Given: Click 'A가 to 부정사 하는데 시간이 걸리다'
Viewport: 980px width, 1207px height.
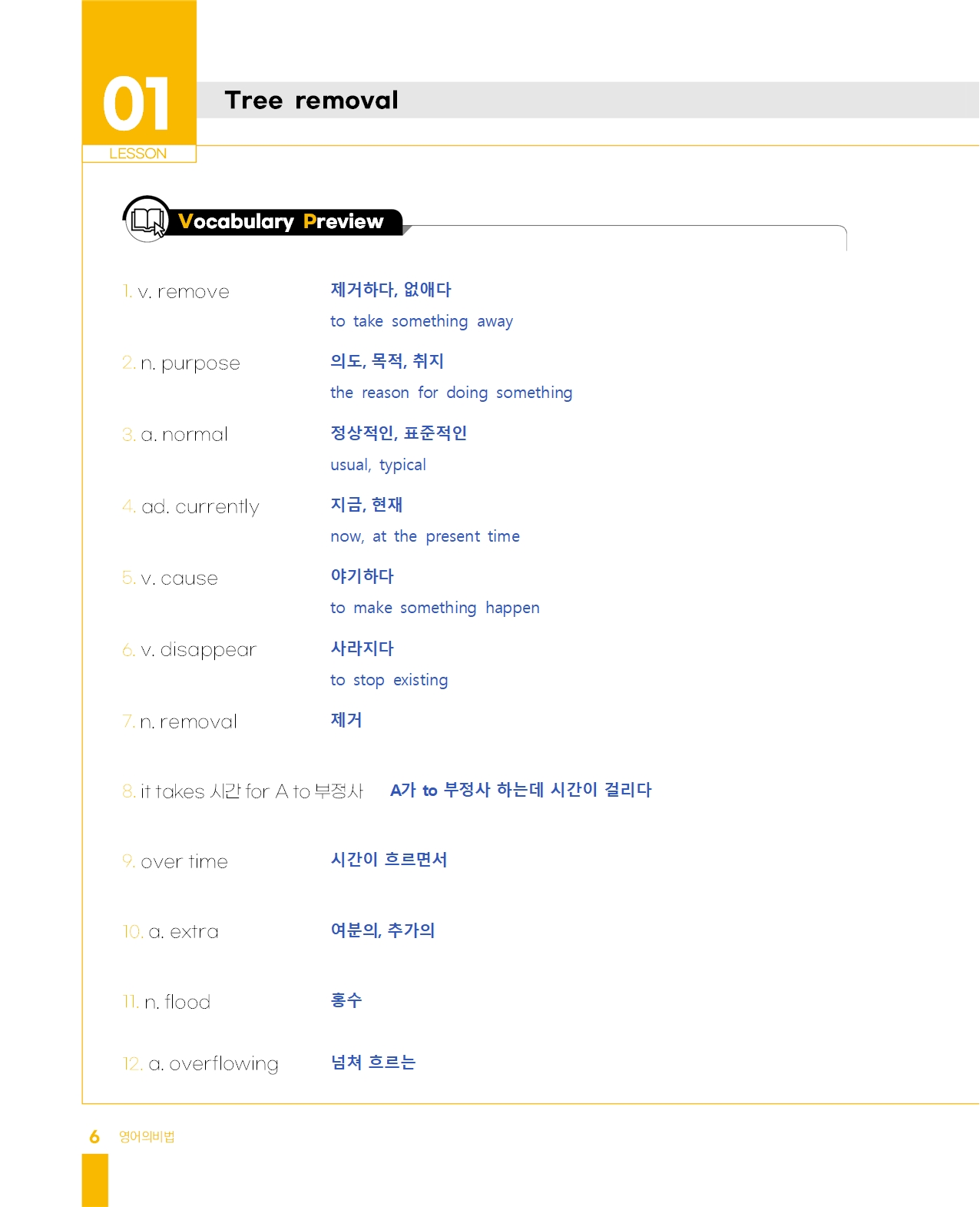Looking at the screenshot, I should click(521, 790).
